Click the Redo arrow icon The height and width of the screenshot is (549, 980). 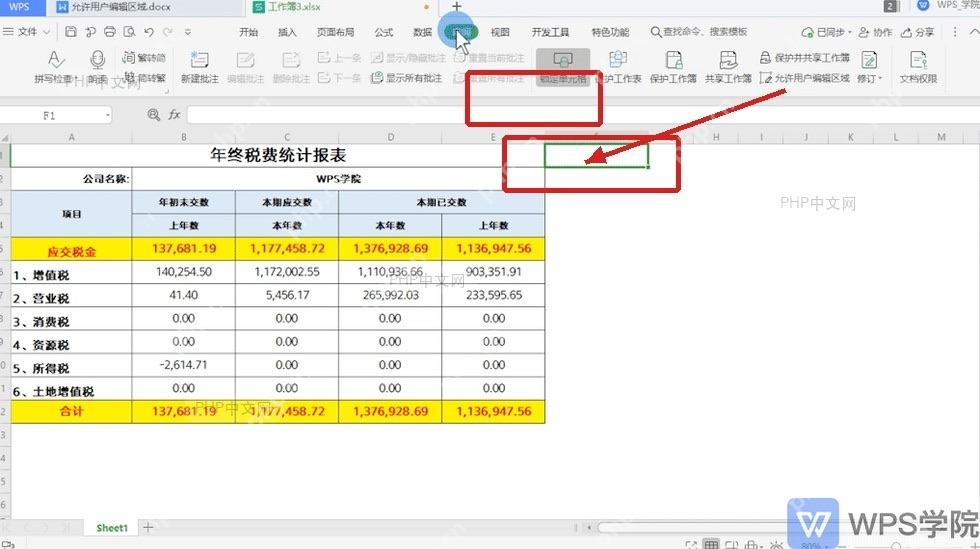[168, 32]
